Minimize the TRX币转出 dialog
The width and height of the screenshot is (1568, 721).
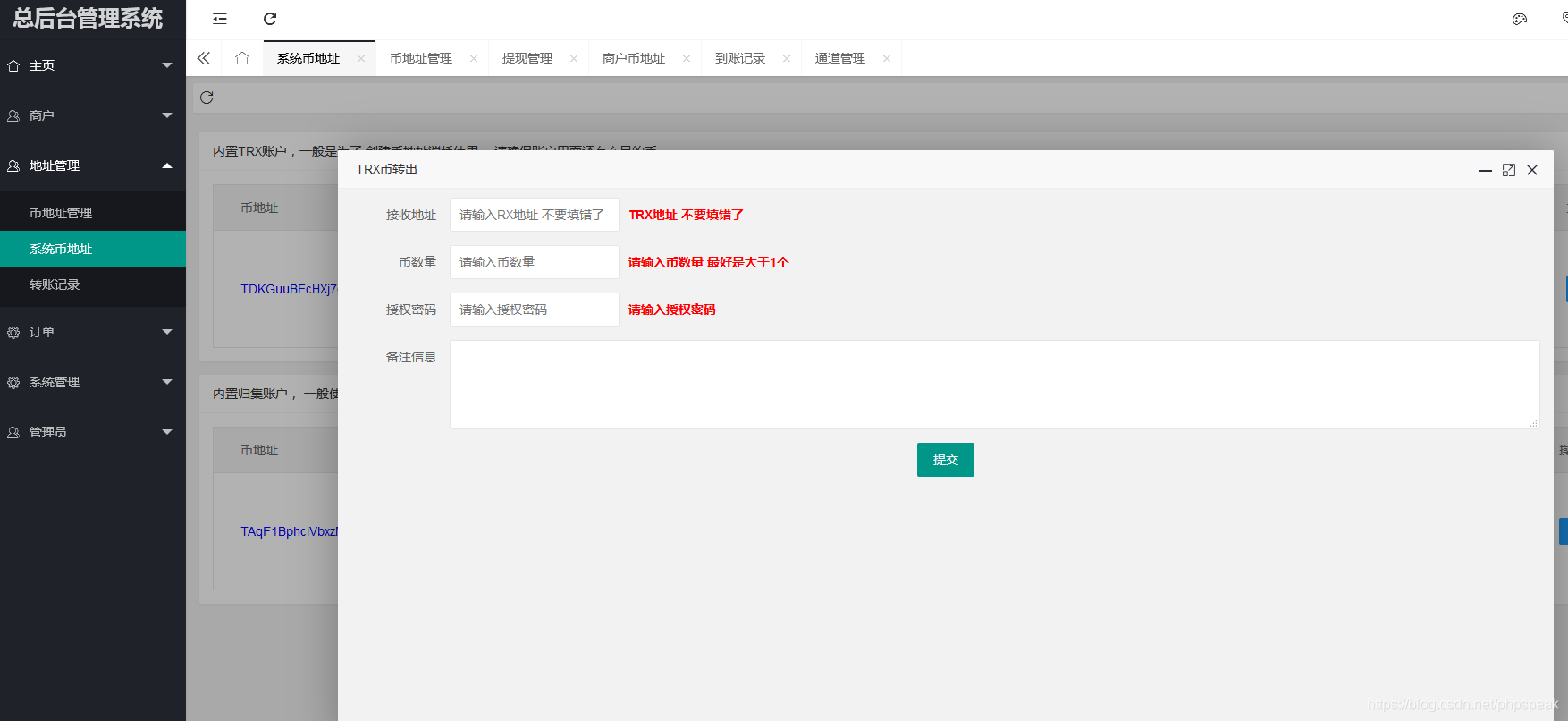point(1486,170)
